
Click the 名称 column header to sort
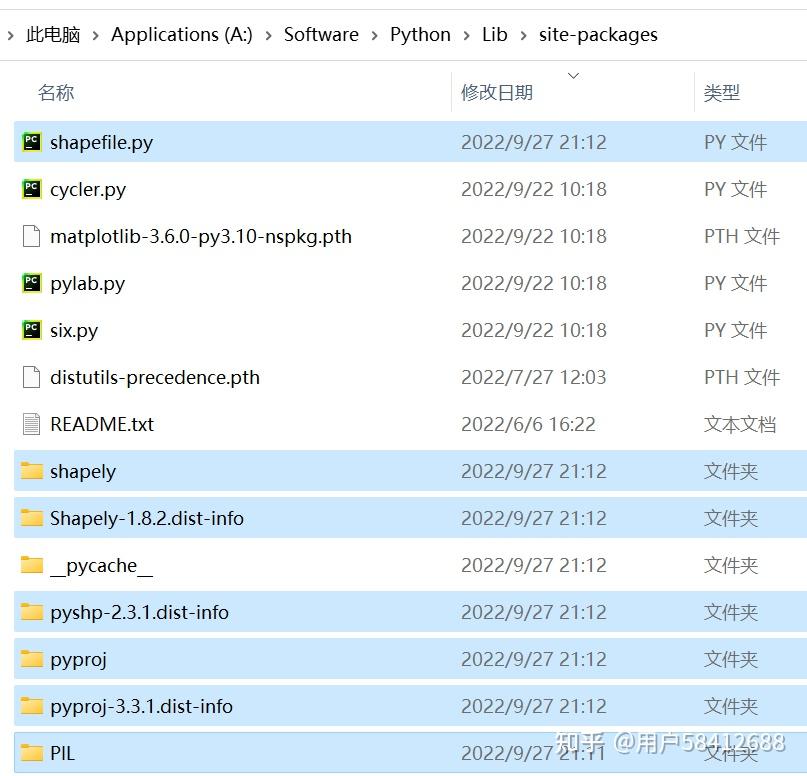(56, 92)
